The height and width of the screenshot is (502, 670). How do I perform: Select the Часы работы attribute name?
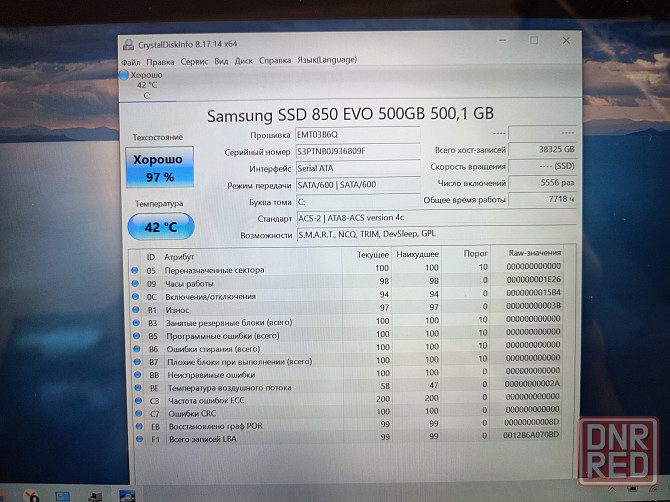click(189, 284)
